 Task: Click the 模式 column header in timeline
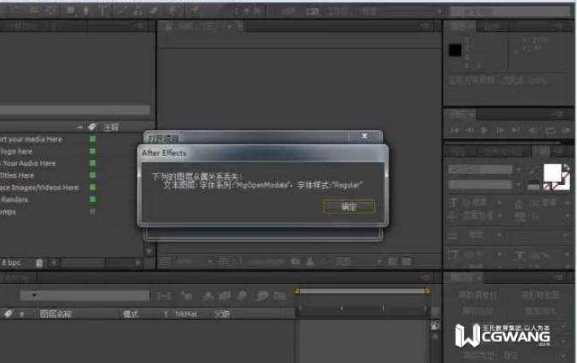pyautogui.click(x=131, y=314)
